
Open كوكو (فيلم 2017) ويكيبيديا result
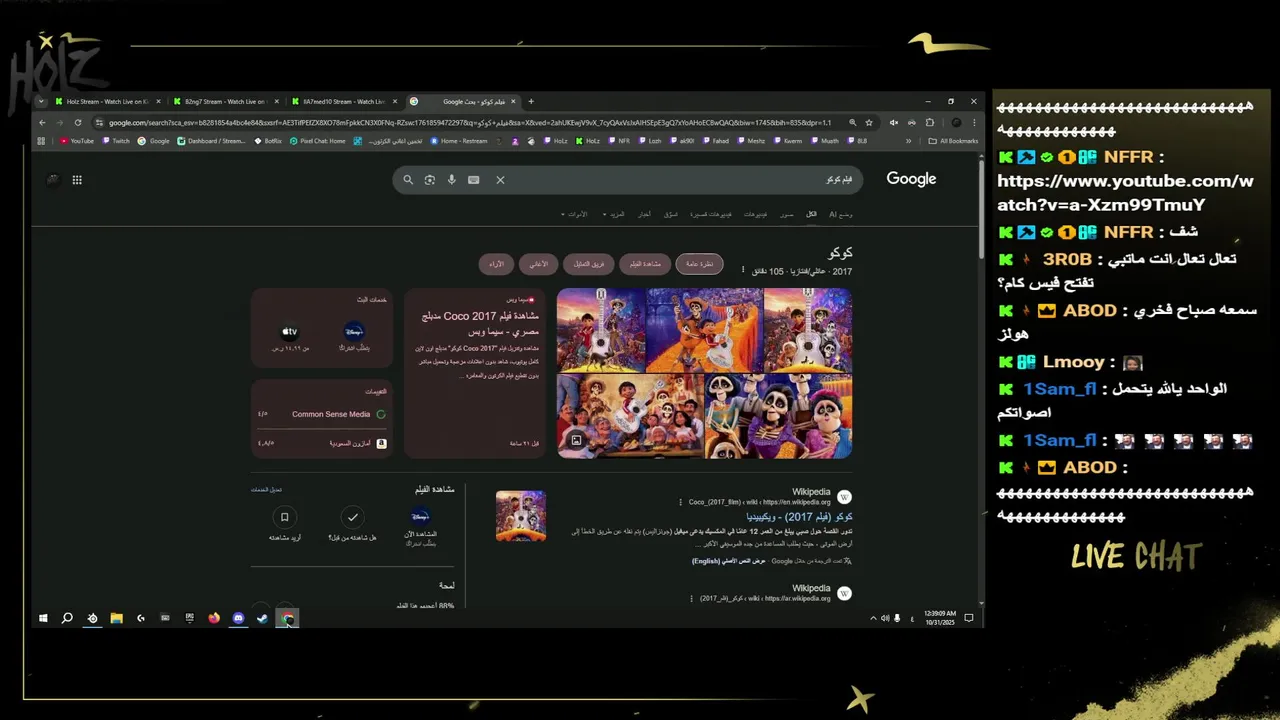coord(800,517)
